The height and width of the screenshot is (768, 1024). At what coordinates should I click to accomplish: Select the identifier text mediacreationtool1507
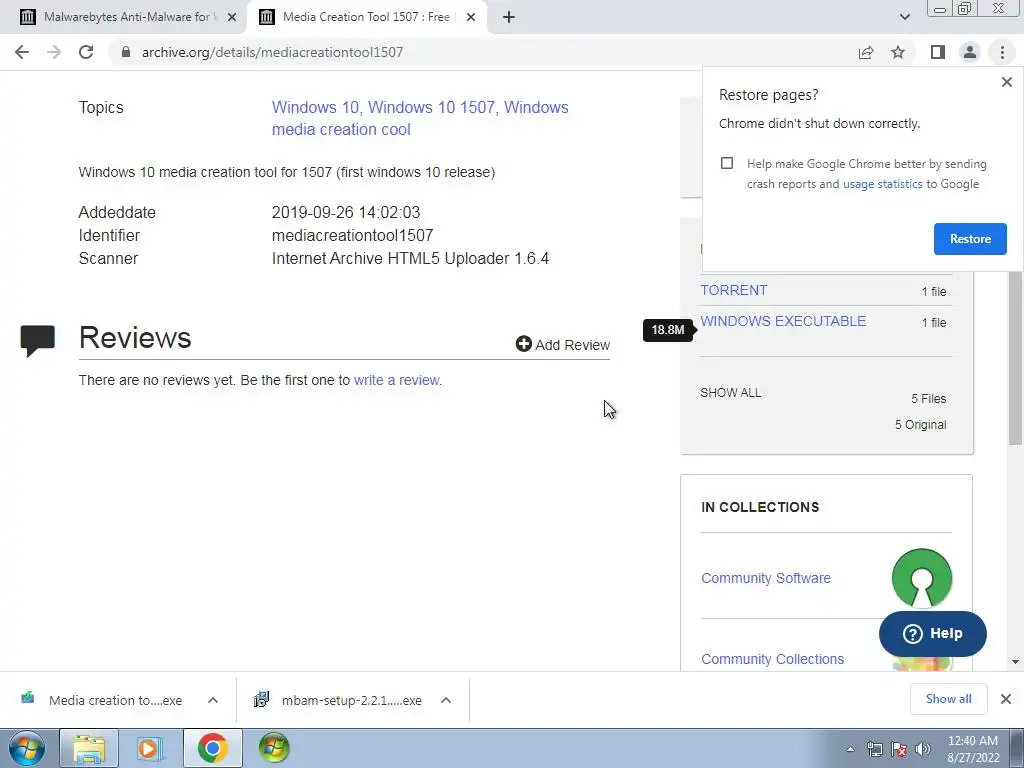pyautogui.click(x=353, y=235)
